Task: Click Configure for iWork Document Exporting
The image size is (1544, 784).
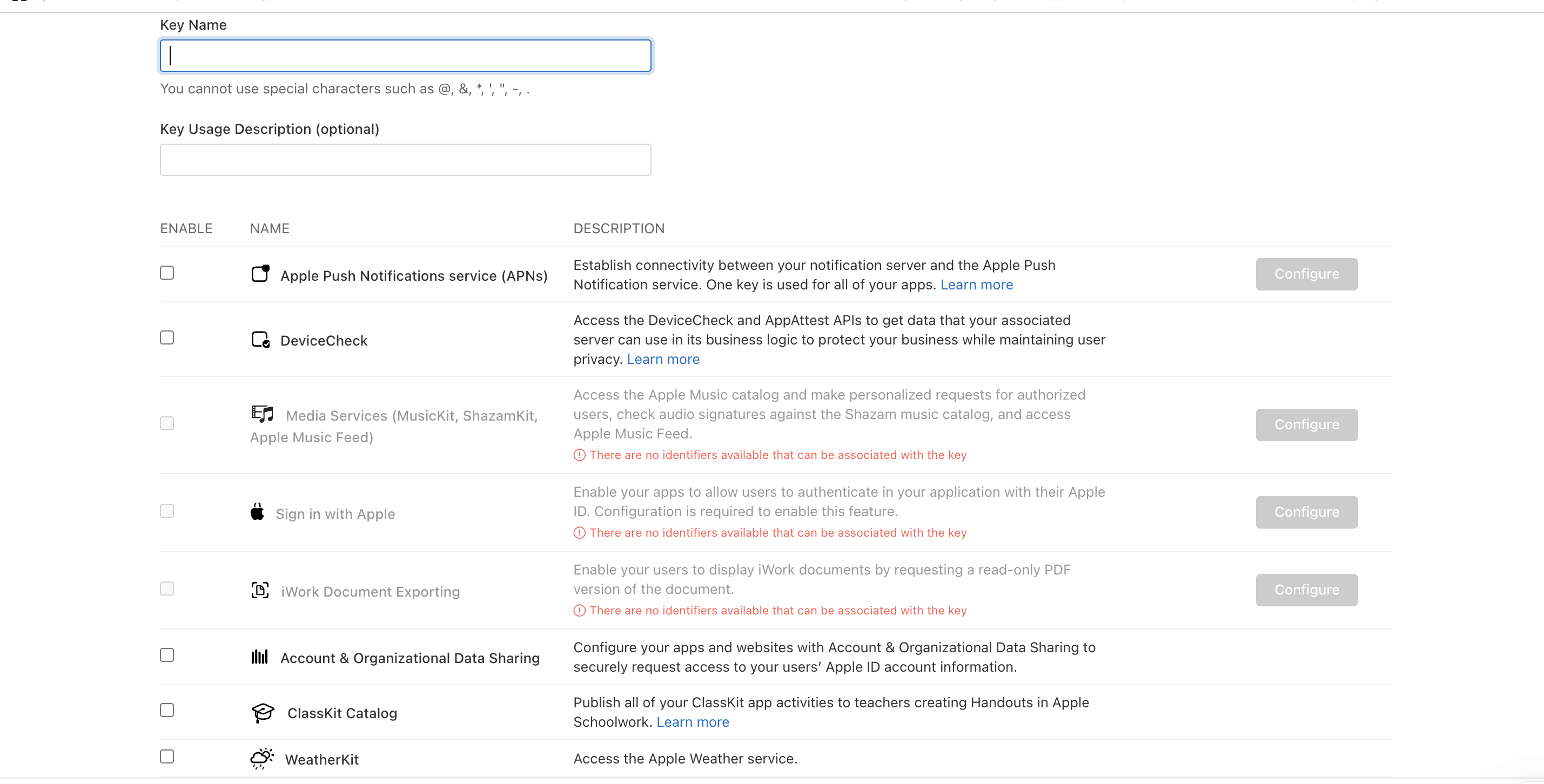Action: 1307,590
